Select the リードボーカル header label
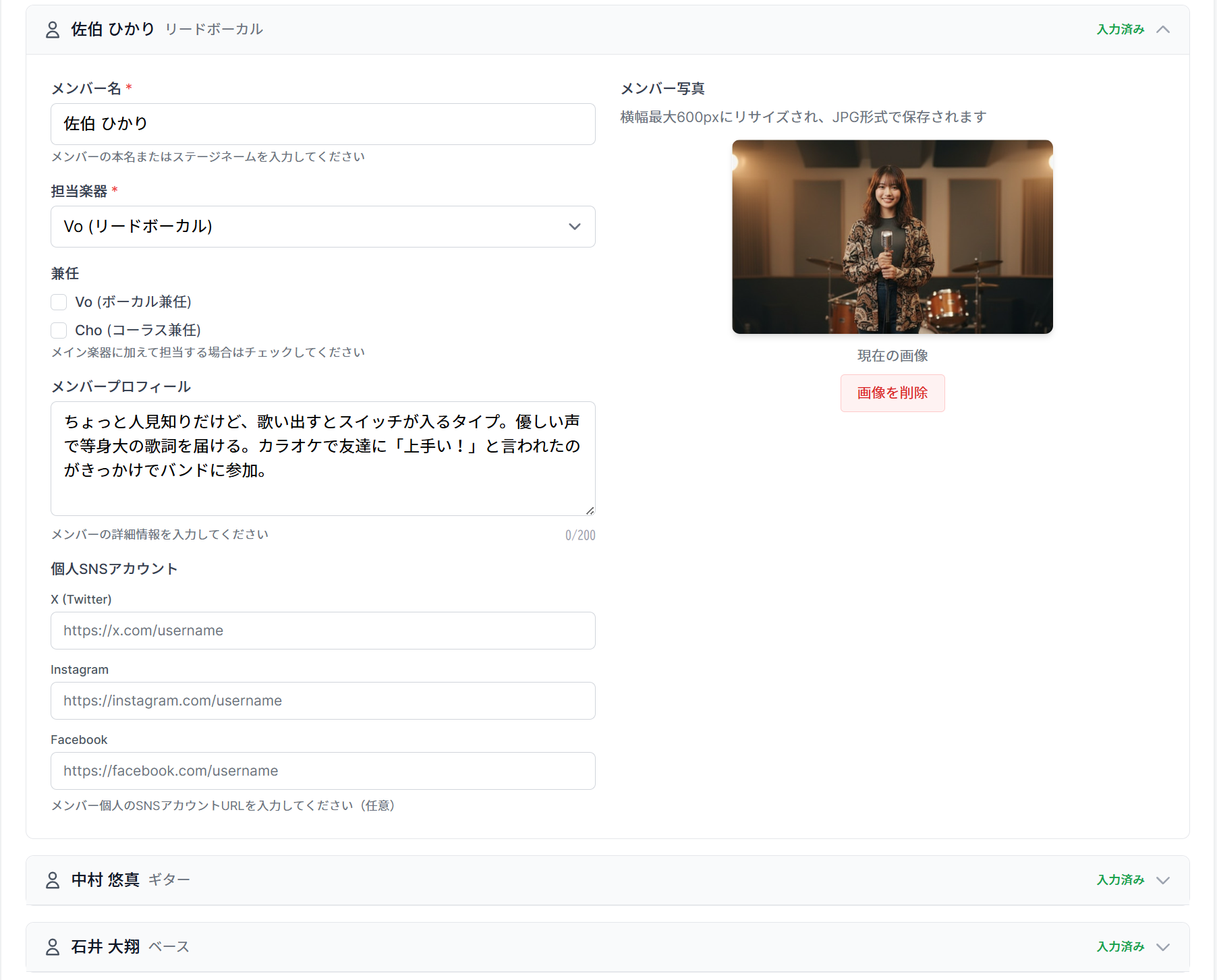1217x980 pixels. click(213, 29)
